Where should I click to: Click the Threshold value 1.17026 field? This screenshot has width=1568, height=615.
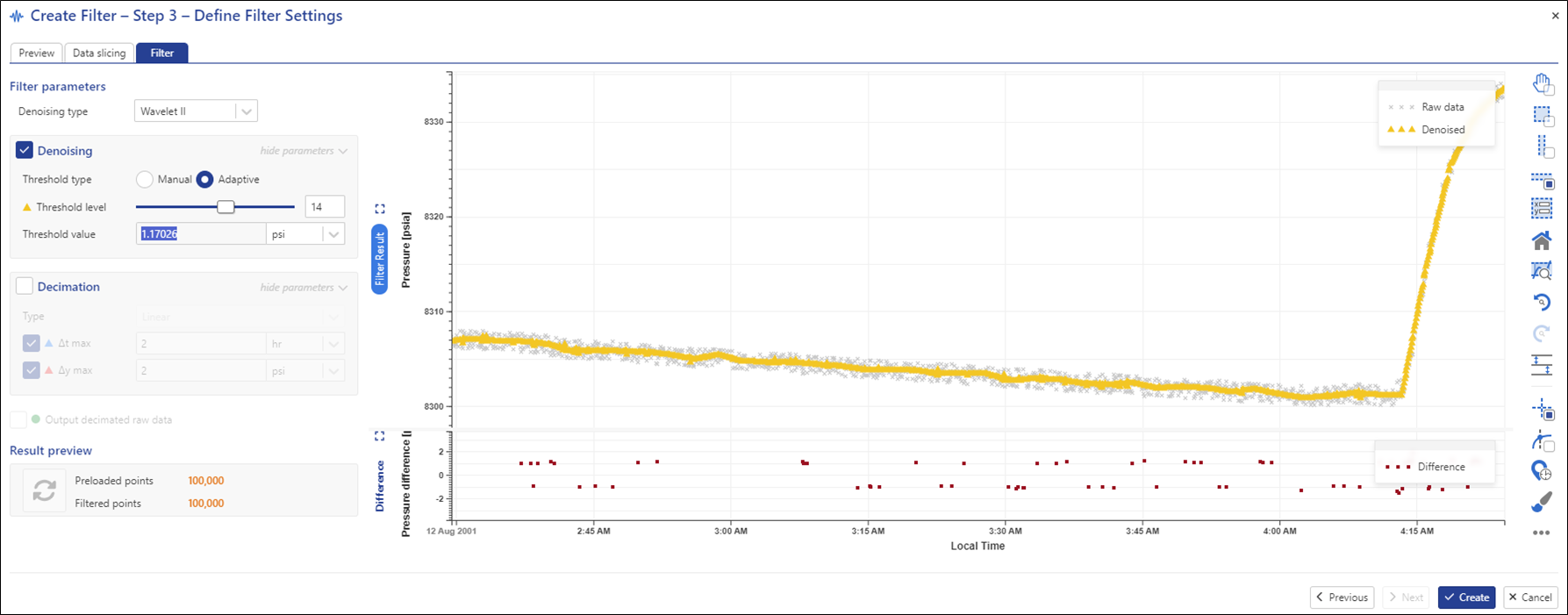click(x=202, y=234)
